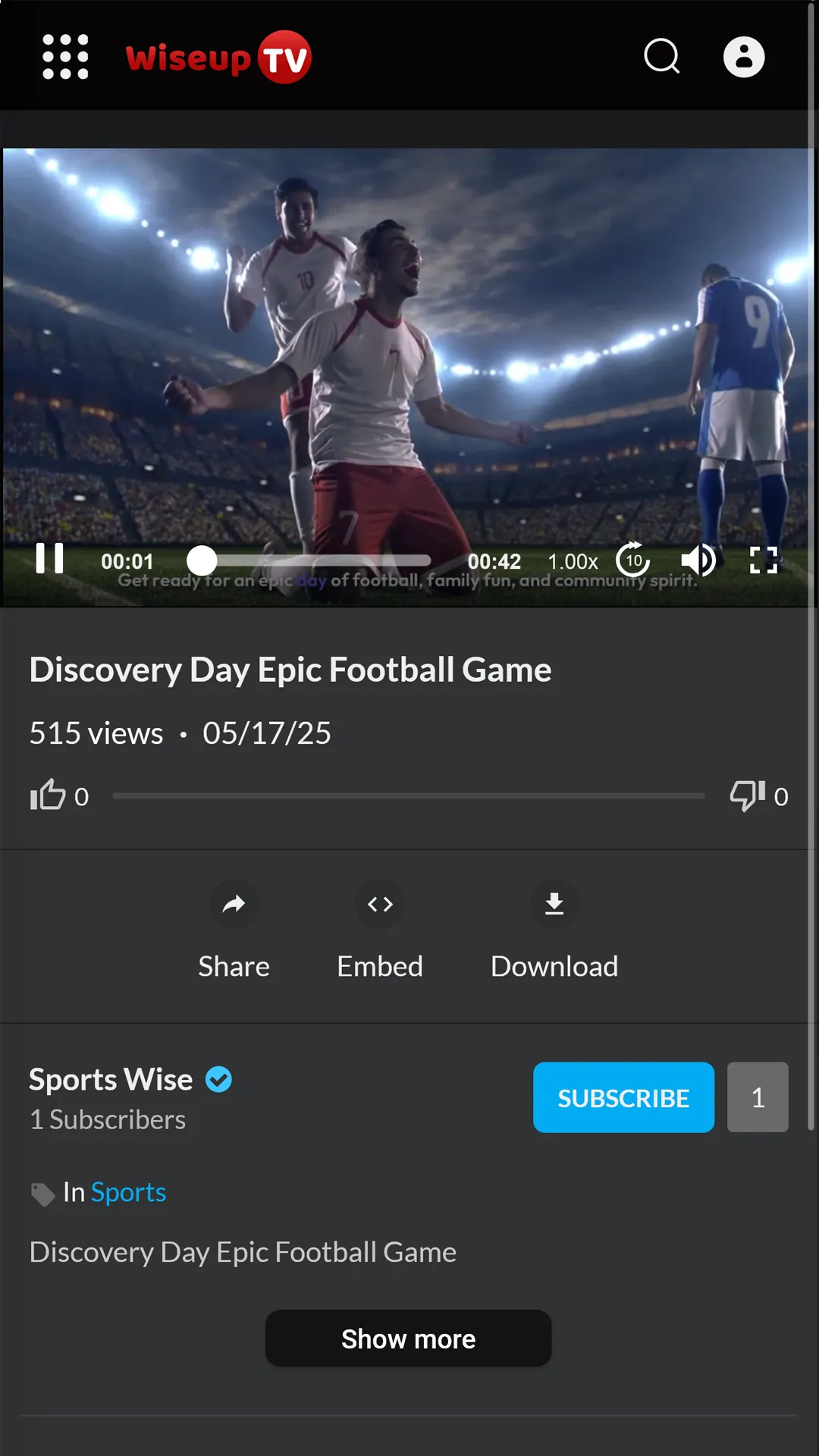Click the subscriber count box showing 1
The width and height of the screenshot is (819, 1456).
coord(758,1097)
